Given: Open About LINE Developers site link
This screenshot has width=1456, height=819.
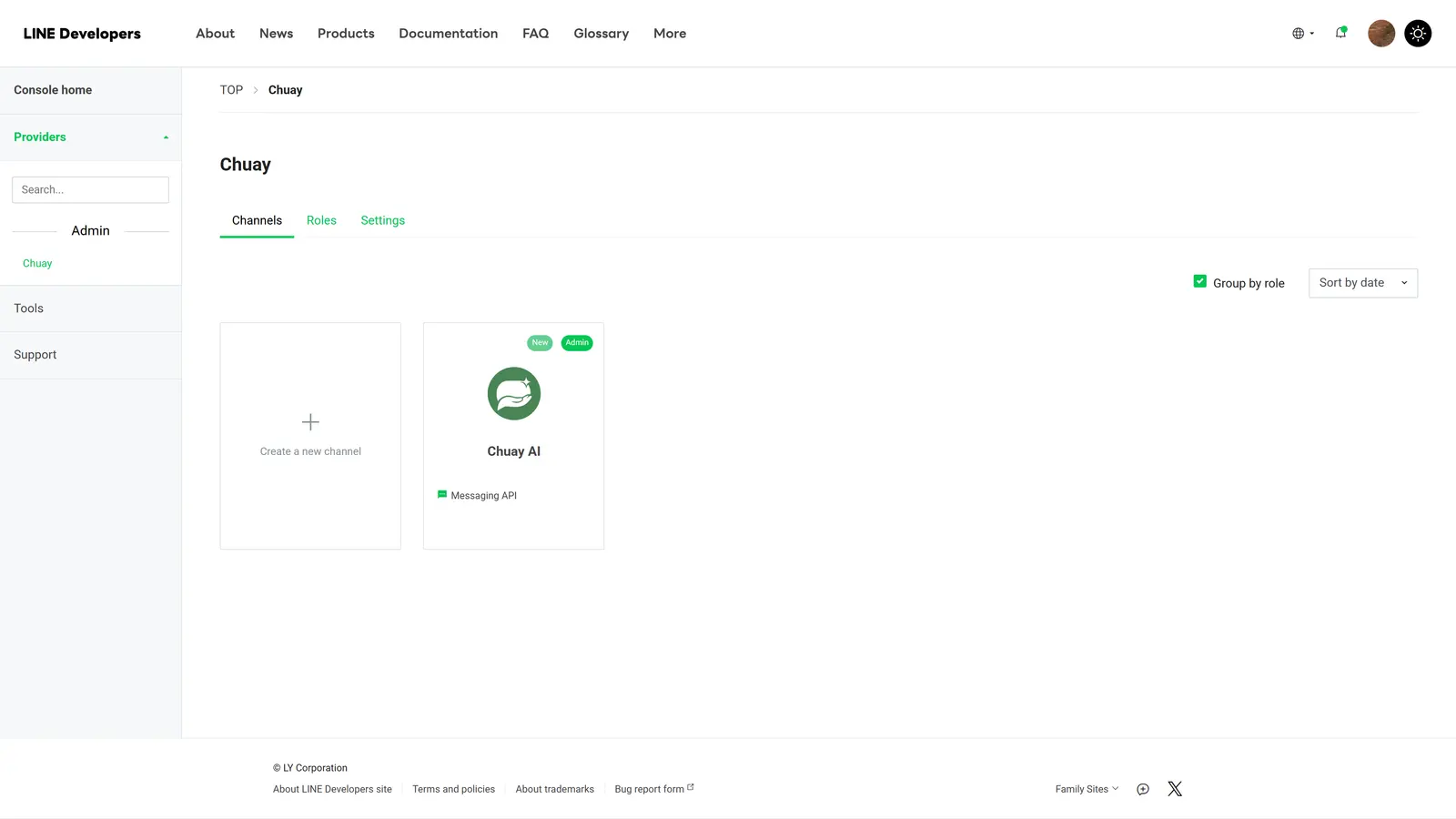Looking at the screenshot, I should 332,789.
